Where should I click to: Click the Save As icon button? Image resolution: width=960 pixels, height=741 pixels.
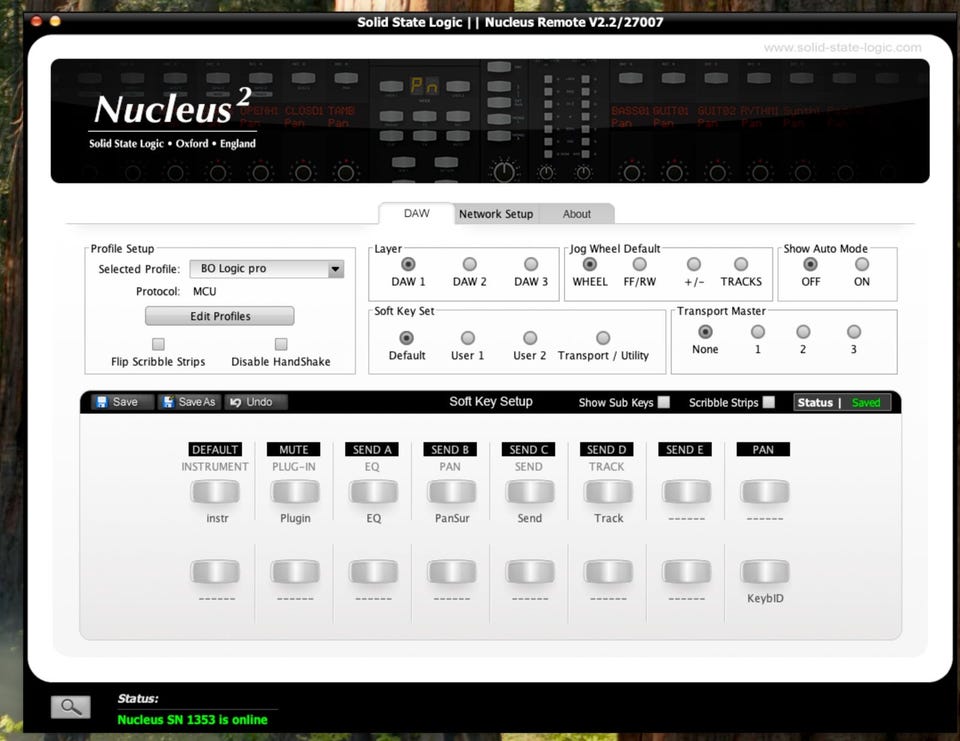(x=188, y=402)
